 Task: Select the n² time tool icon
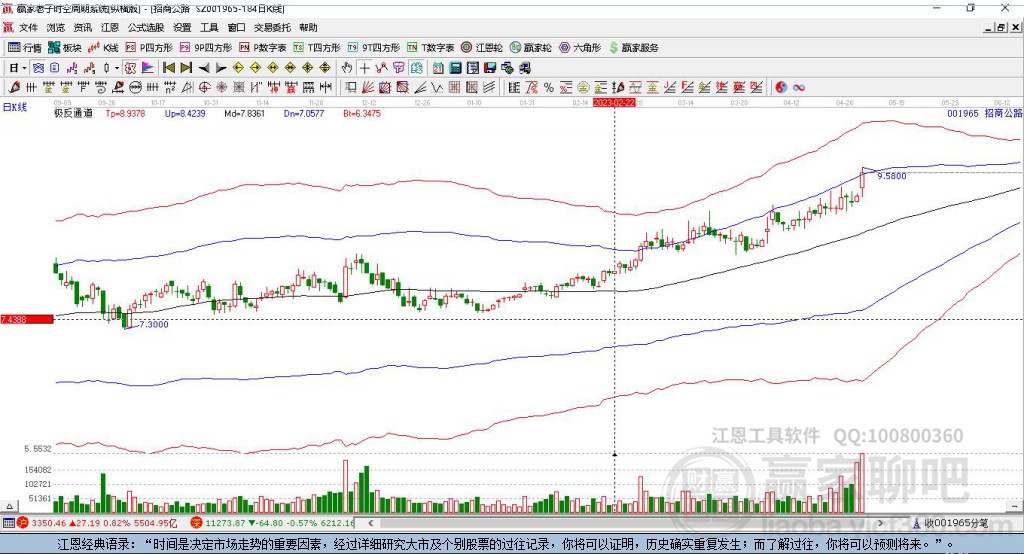[170, 88]
